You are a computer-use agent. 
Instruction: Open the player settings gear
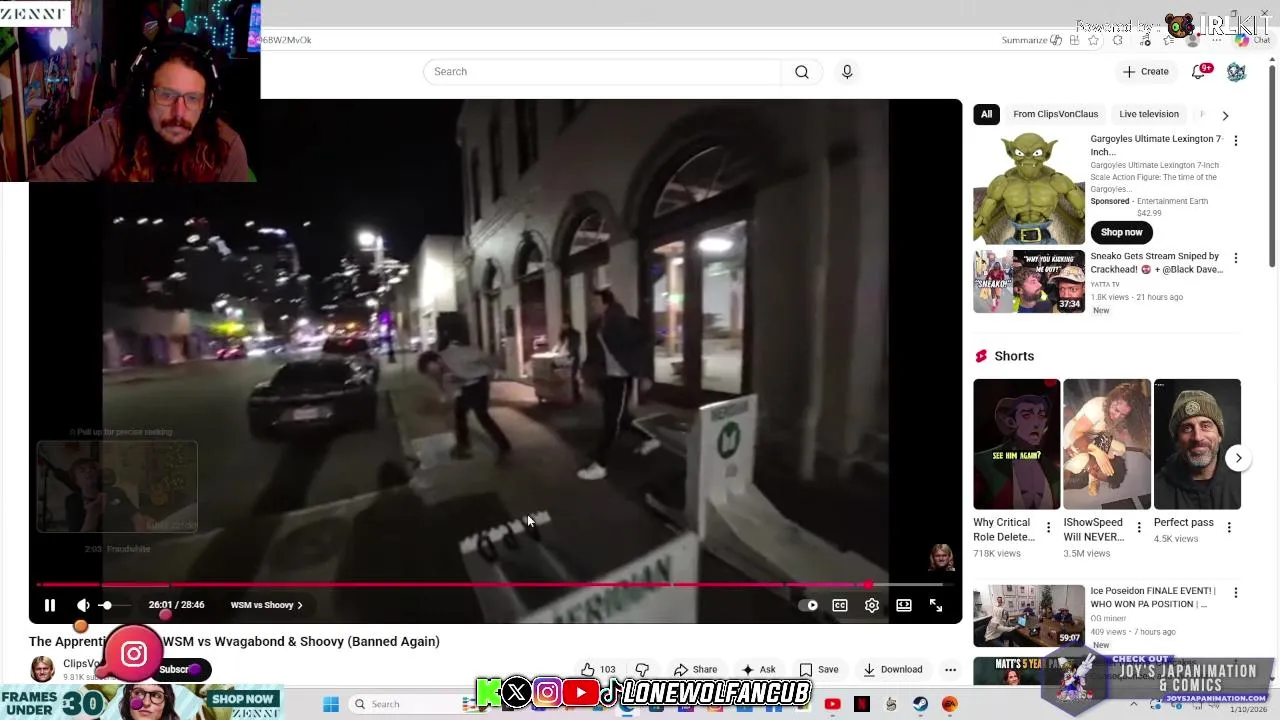tap(872, 605)
